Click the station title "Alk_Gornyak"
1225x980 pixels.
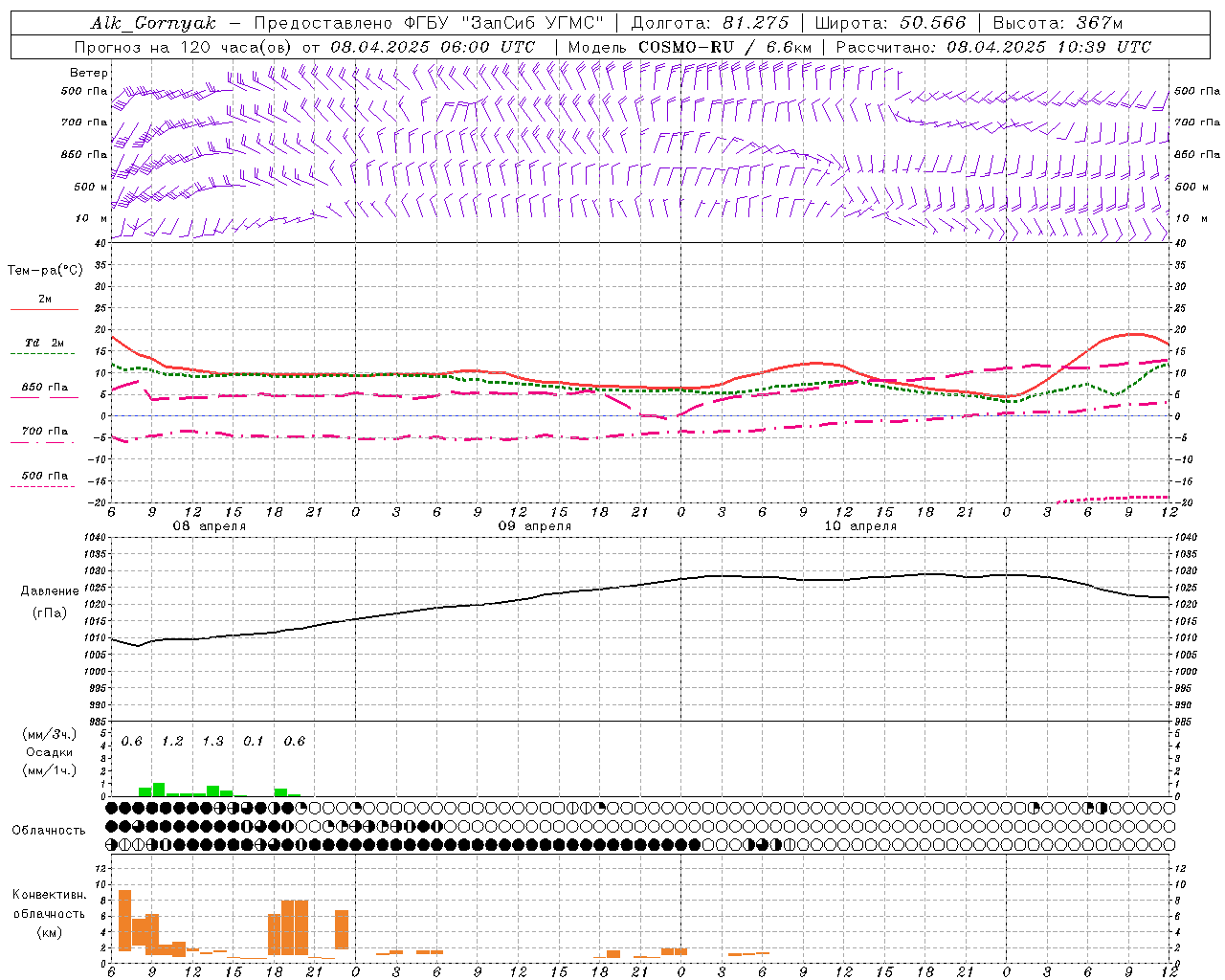153,23
